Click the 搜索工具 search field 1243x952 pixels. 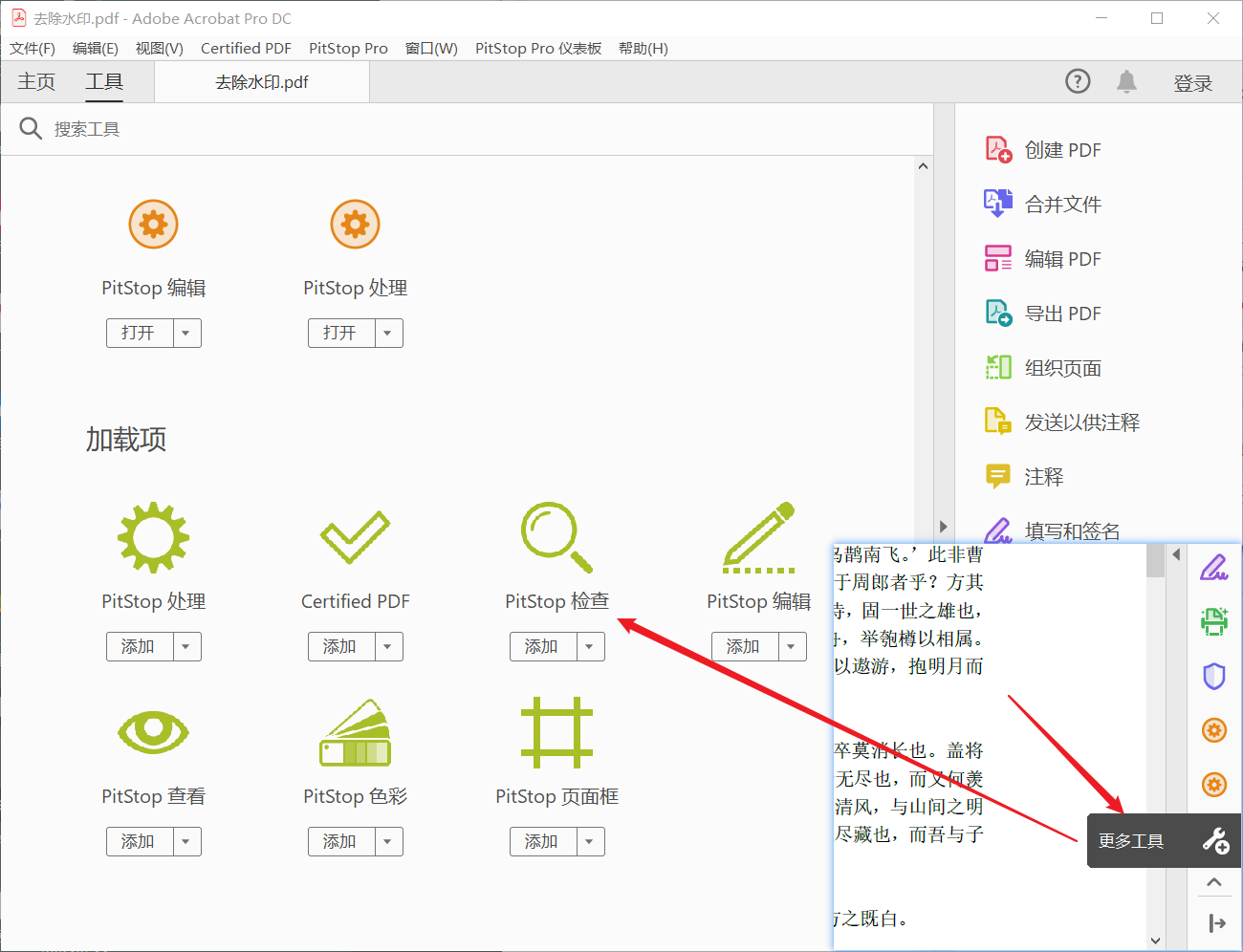(x=467, y=129)
